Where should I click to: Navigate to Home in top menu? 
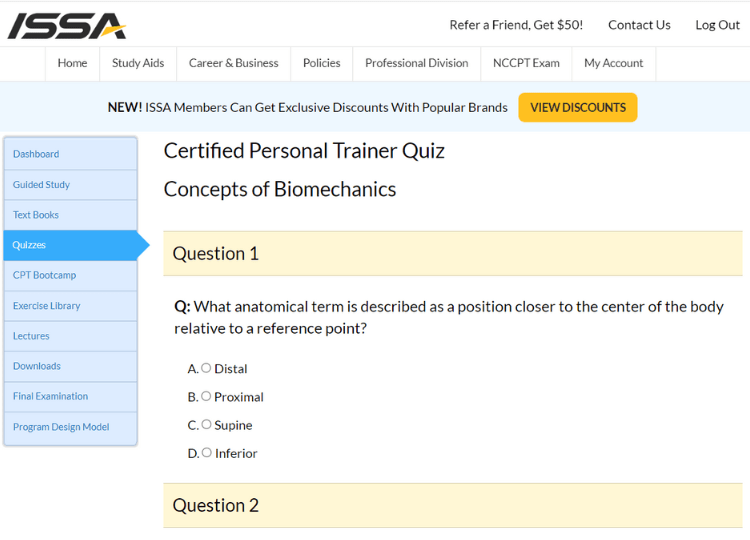(x=72, y=63)
